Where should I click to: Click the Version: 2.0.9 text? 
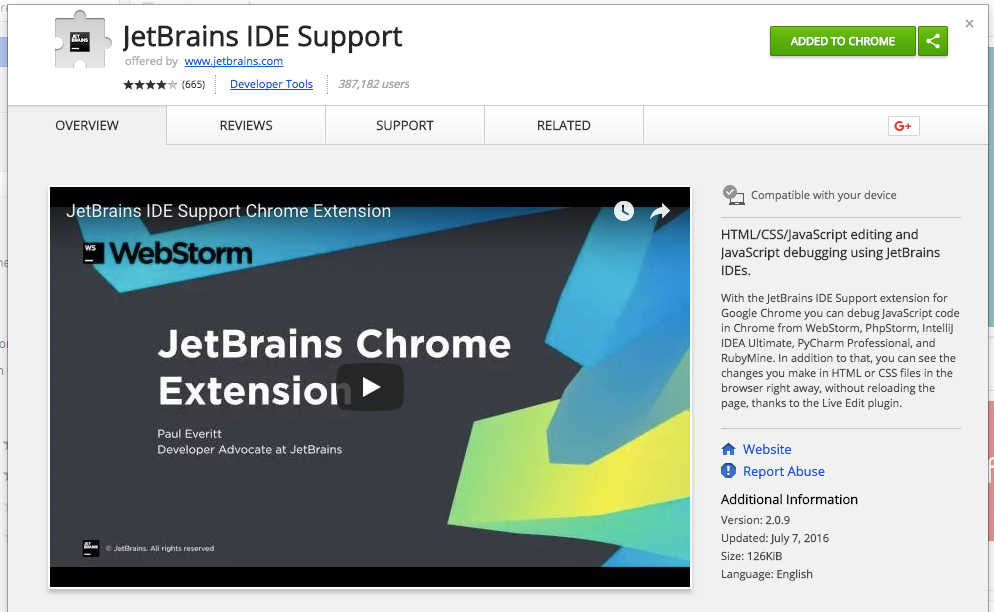pyautogui.click(x=755, y=520)
